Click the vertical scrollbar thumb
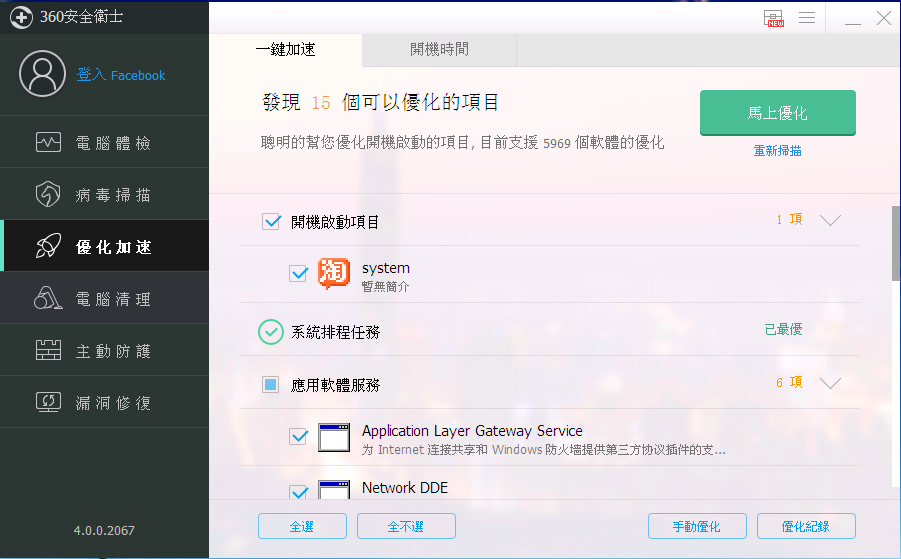The height and width of the screenshot is (559, 901). 896,243
